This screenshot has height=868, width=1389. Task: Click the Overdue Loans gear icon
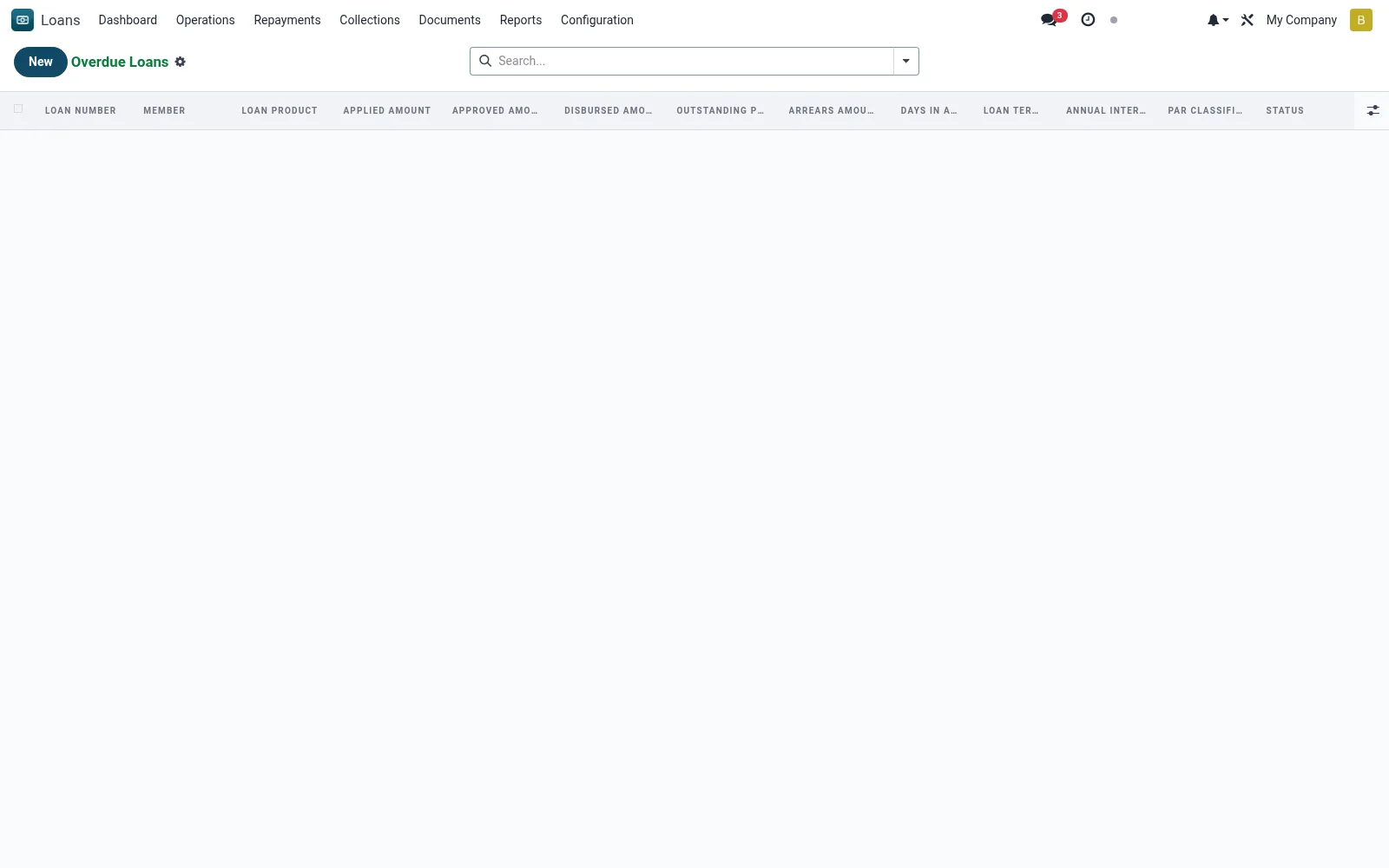click(181, 62)
